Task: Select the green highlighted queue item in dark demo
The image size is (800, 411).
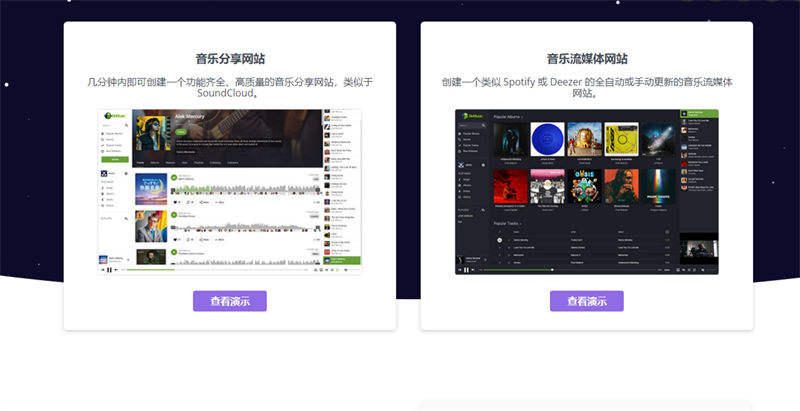Action: [x=698, y=113]
